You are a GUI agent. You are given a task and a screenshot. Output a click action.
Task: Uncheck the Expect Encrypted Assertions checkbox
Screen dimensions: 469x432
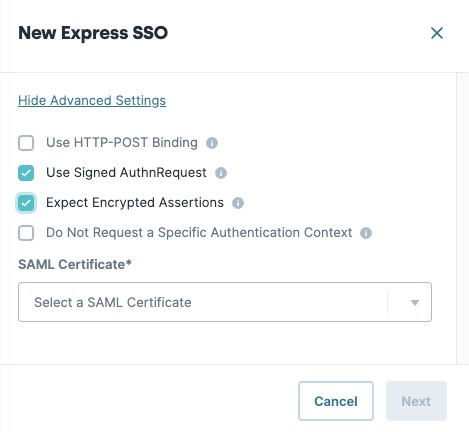tap(26, 203)
